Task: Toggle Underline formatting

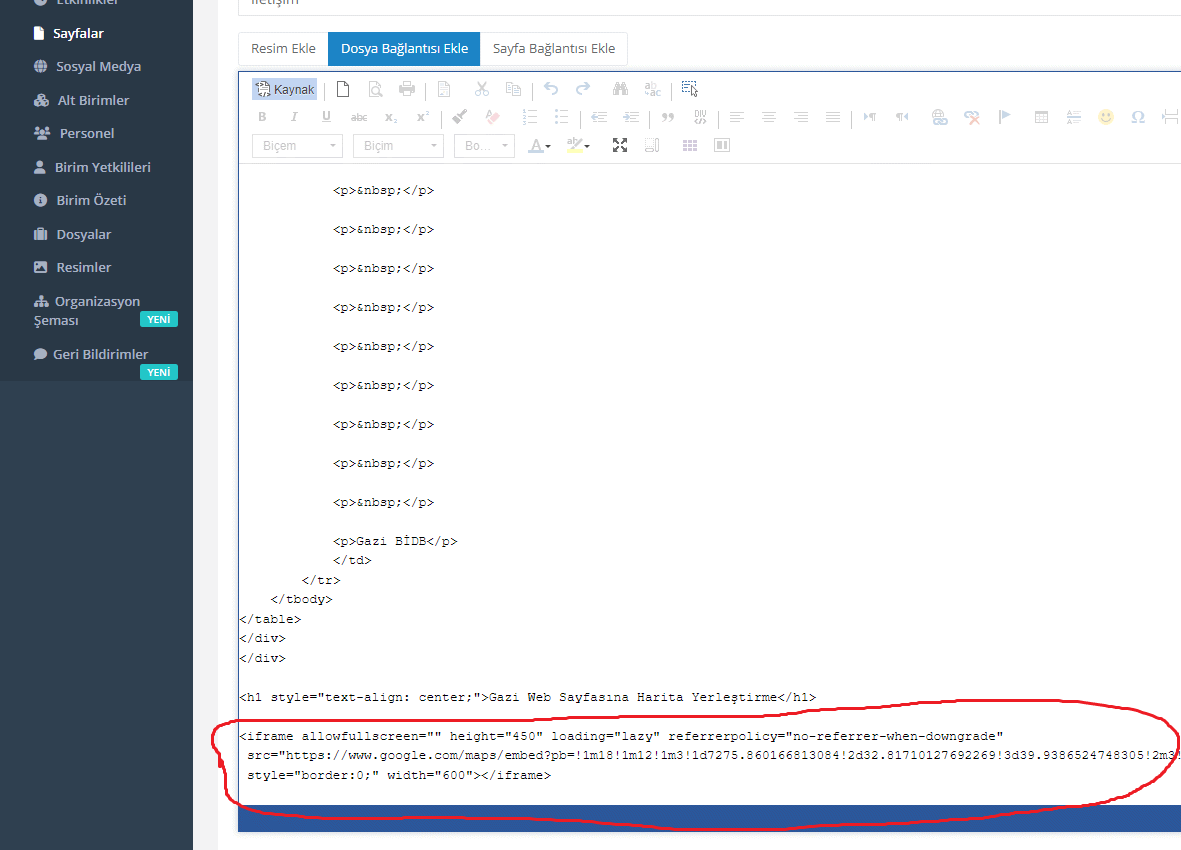Action: click(x=326, y=117)
